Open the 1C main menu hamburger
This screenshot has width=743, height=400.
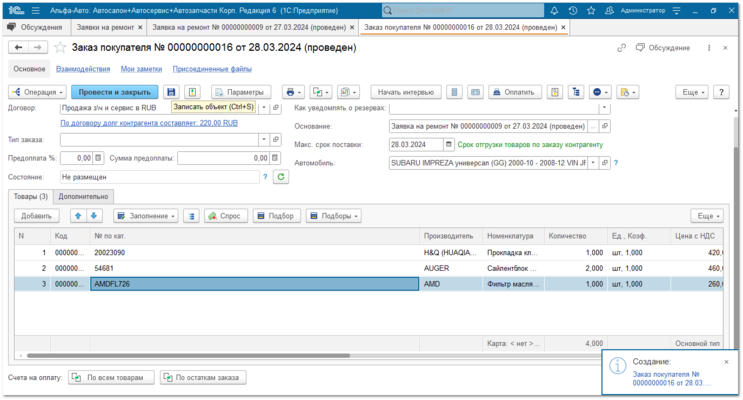pos(36,10)
